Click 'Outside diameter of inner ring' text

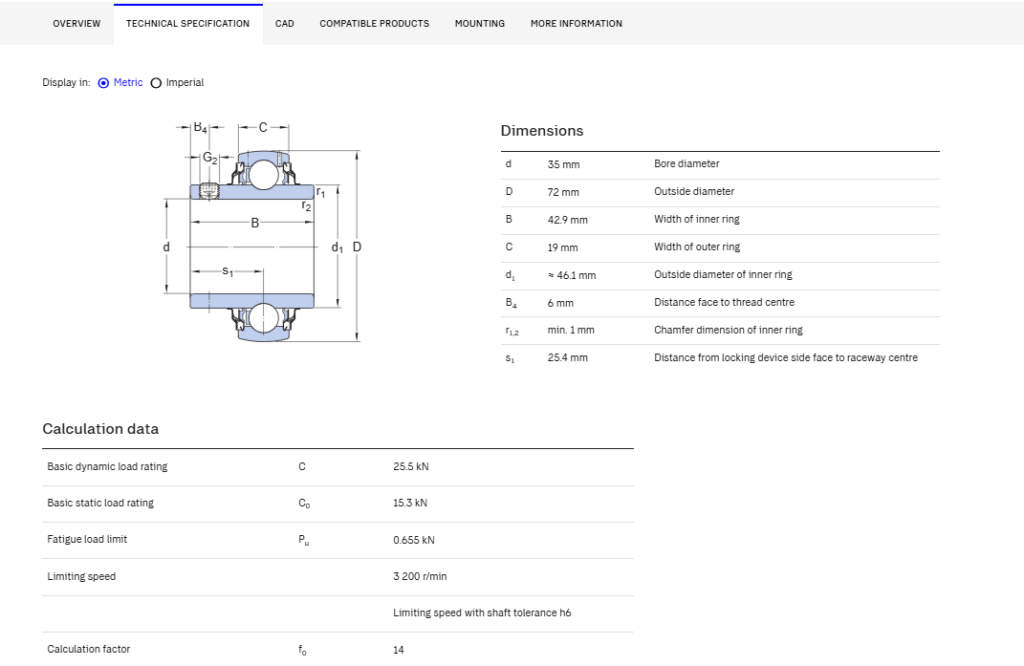click(x=723, y=275)
